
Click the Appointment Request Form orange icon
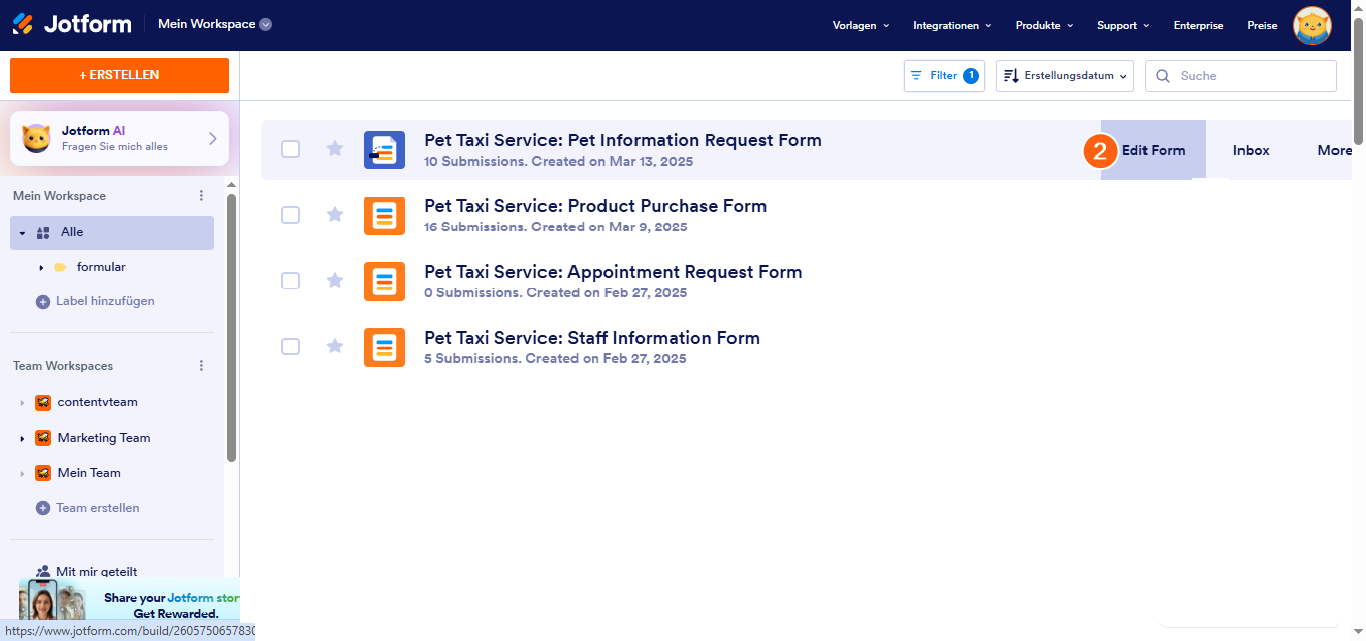(384, 281)
